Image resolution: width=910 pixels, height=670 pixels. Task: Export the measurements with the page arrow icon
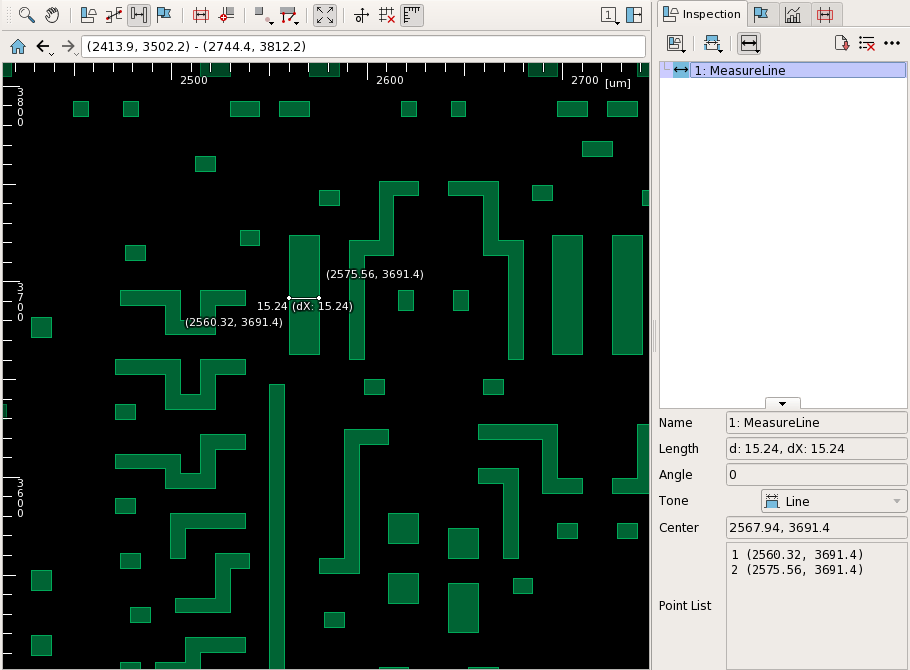[842, 44]
